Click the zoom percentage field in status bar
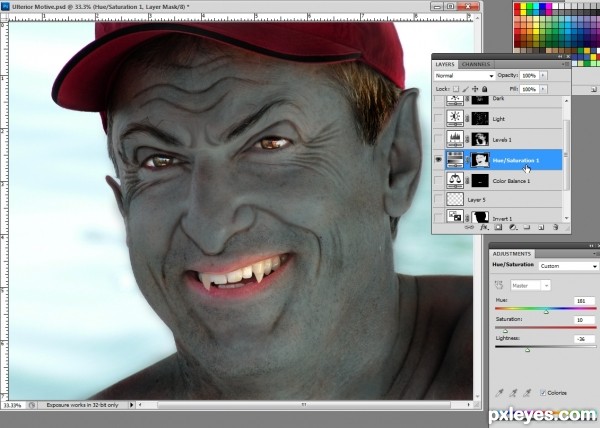 pyautogui.click(x=13, y=405)
